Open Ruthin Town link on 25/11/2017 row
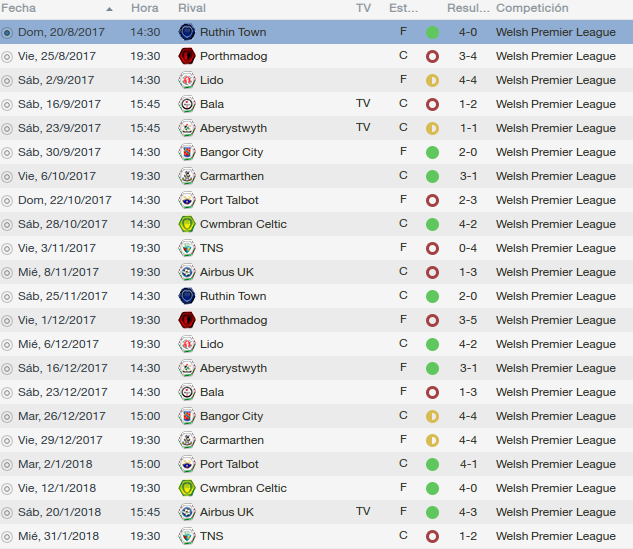Screen dimensions: 633x549 point(233,296)
